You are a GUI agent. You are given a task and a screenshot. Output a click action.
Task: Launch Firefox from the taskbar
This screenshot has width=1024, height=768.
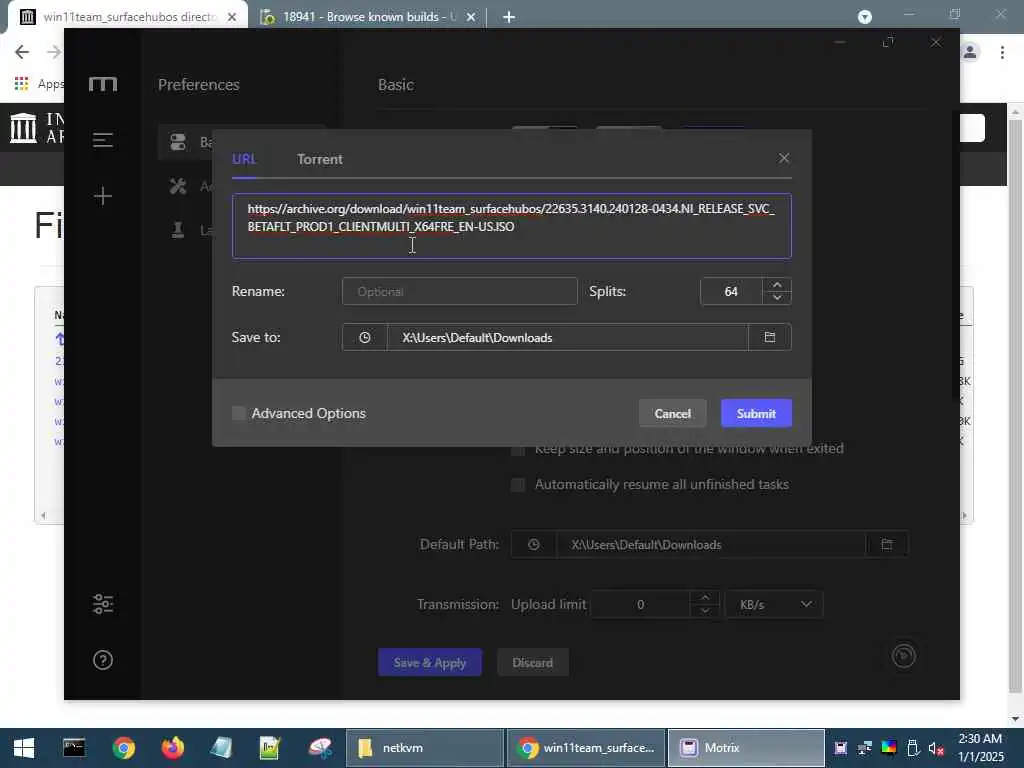click(172, 748)
